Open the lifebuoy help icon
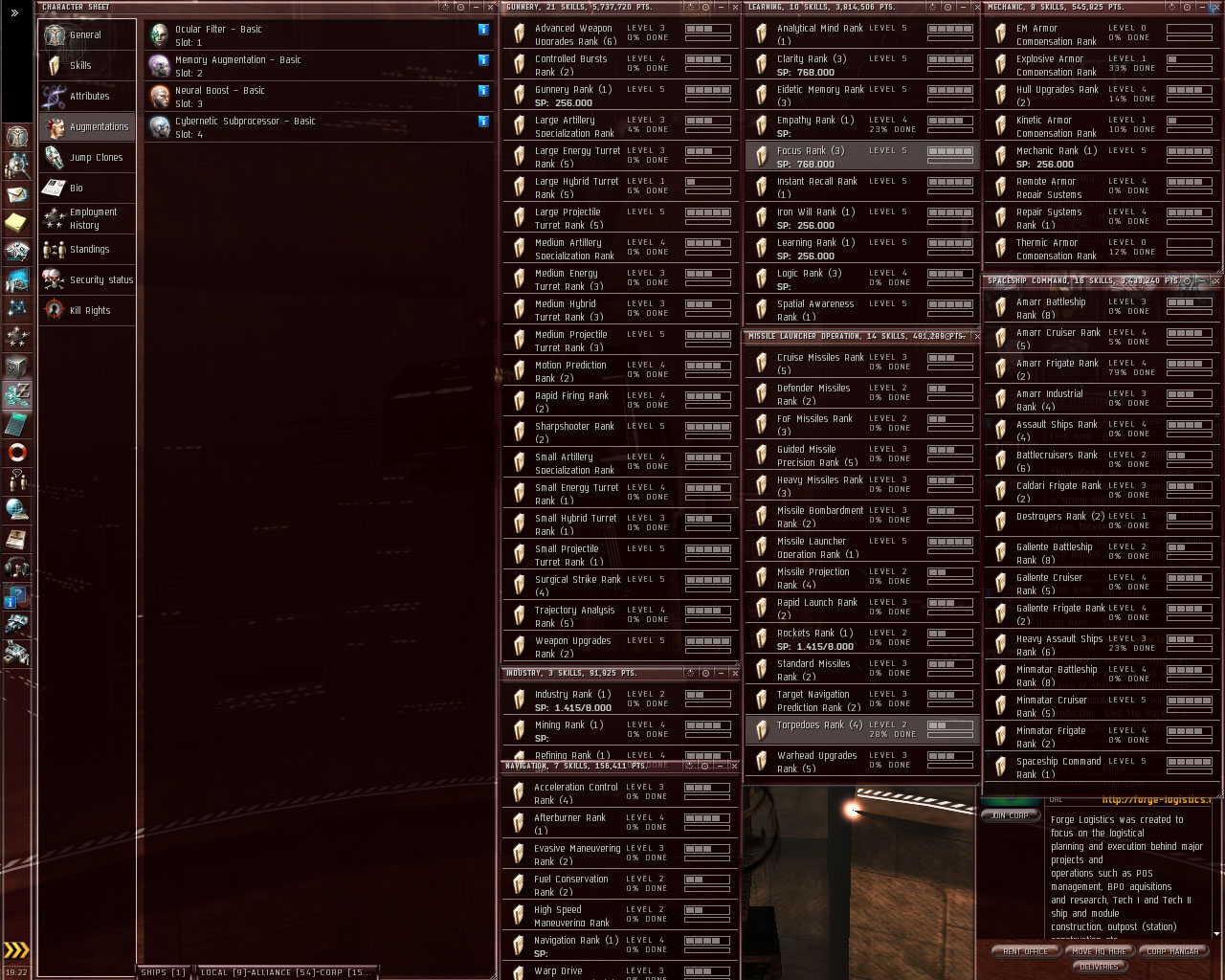The width and height of the screenshot is (1225, 980). [x=17, y=453]
